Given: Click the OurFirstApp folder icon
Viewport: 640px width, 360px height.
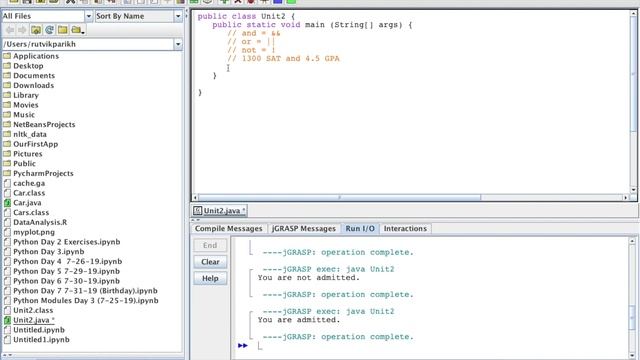Looking at the screenshot, I should pos(7,144).
